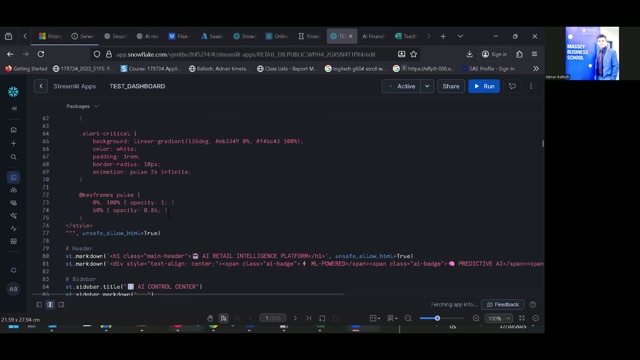The height and width of the screenshot is (360, 640).
Task: Open the page layout dropdown in viewer toolbar
Action: [375, 318]
